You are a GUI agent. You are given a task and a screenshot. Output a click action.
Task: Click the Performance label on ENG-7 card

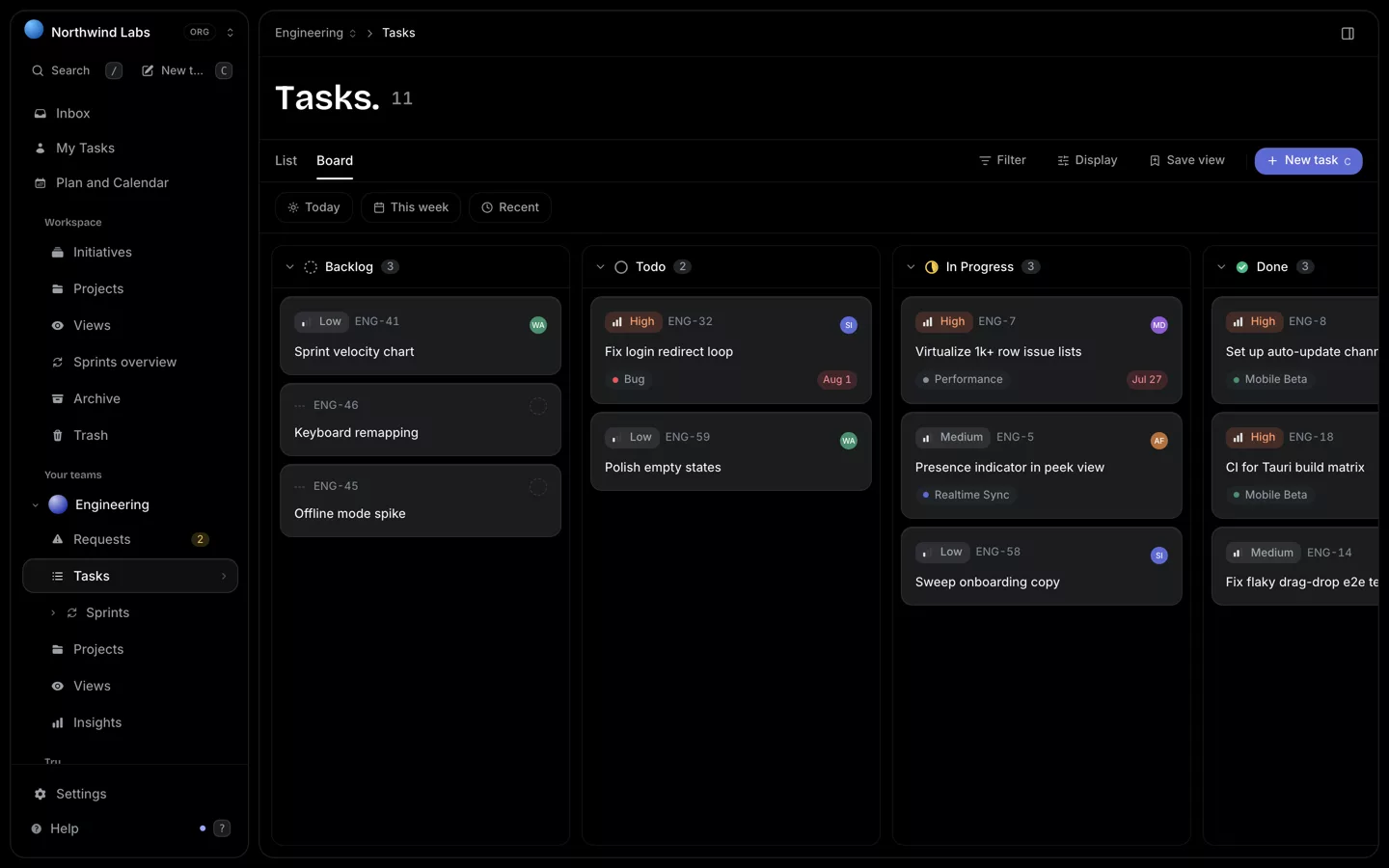963,379
